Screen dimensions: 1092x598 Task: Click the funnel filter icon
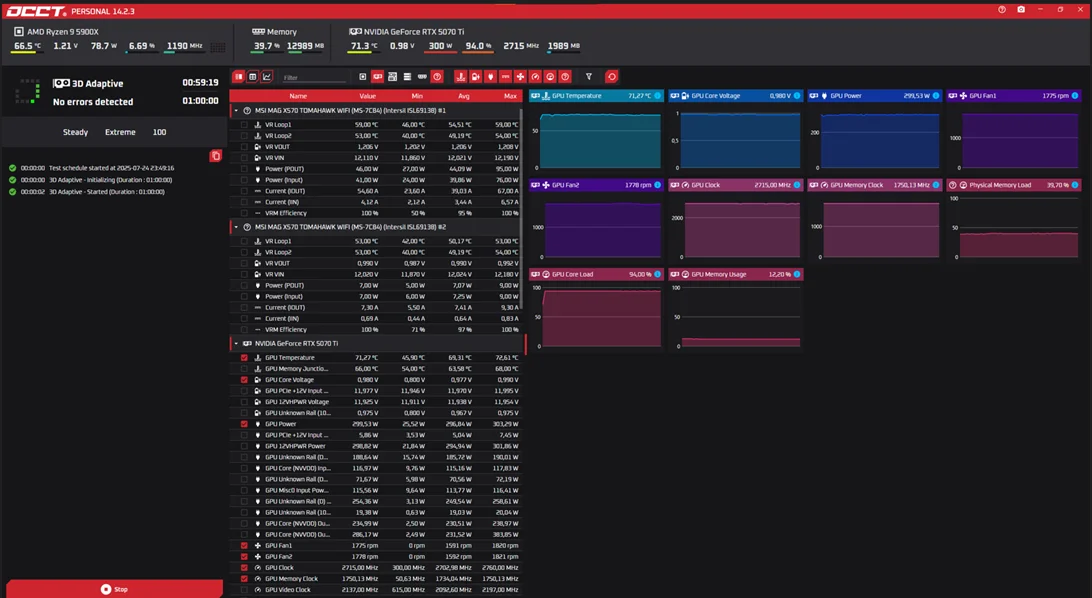click(x=589, y=77)
